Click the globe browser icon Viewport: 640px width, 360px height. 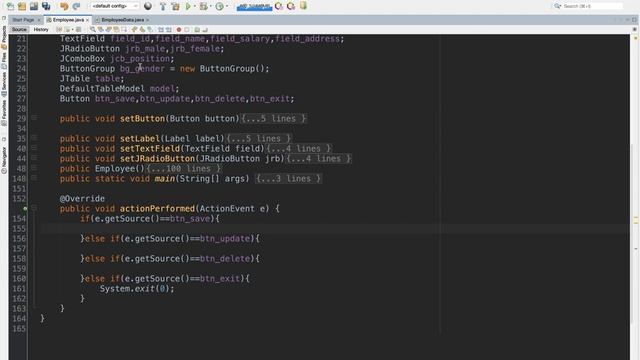[148, 6]
